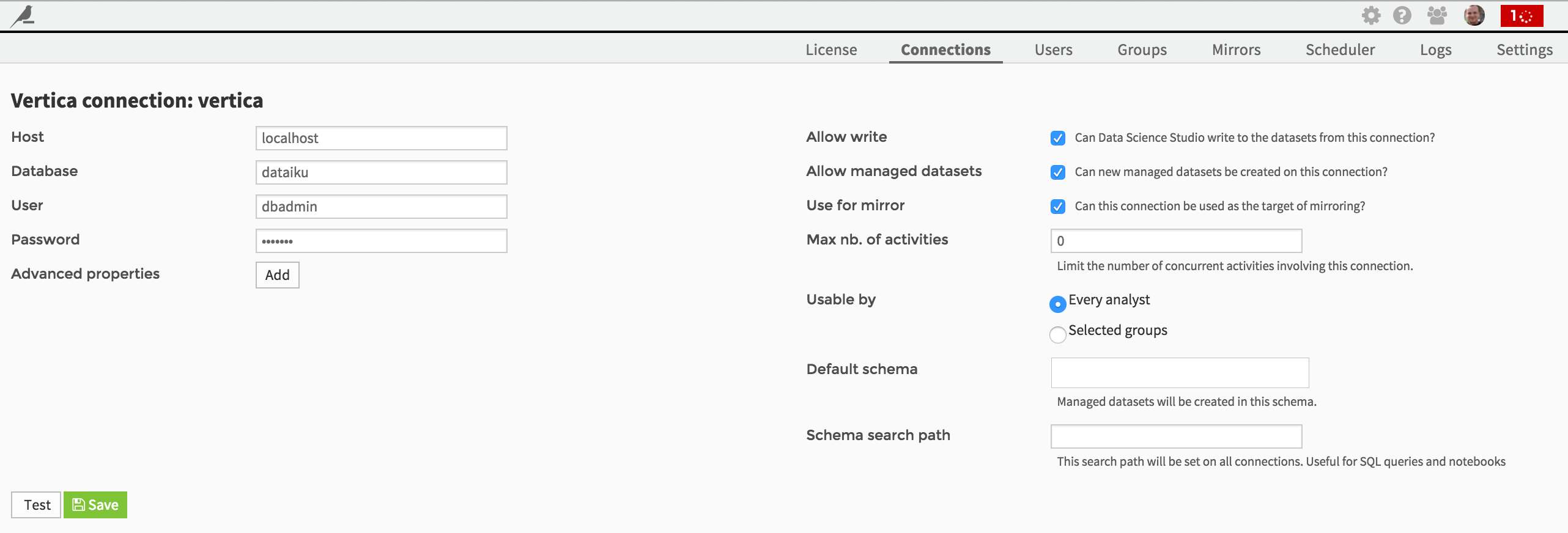This screenshot has width=1568, height=533.
Task: Go to the Logs tab
Action: [1435, 50]
